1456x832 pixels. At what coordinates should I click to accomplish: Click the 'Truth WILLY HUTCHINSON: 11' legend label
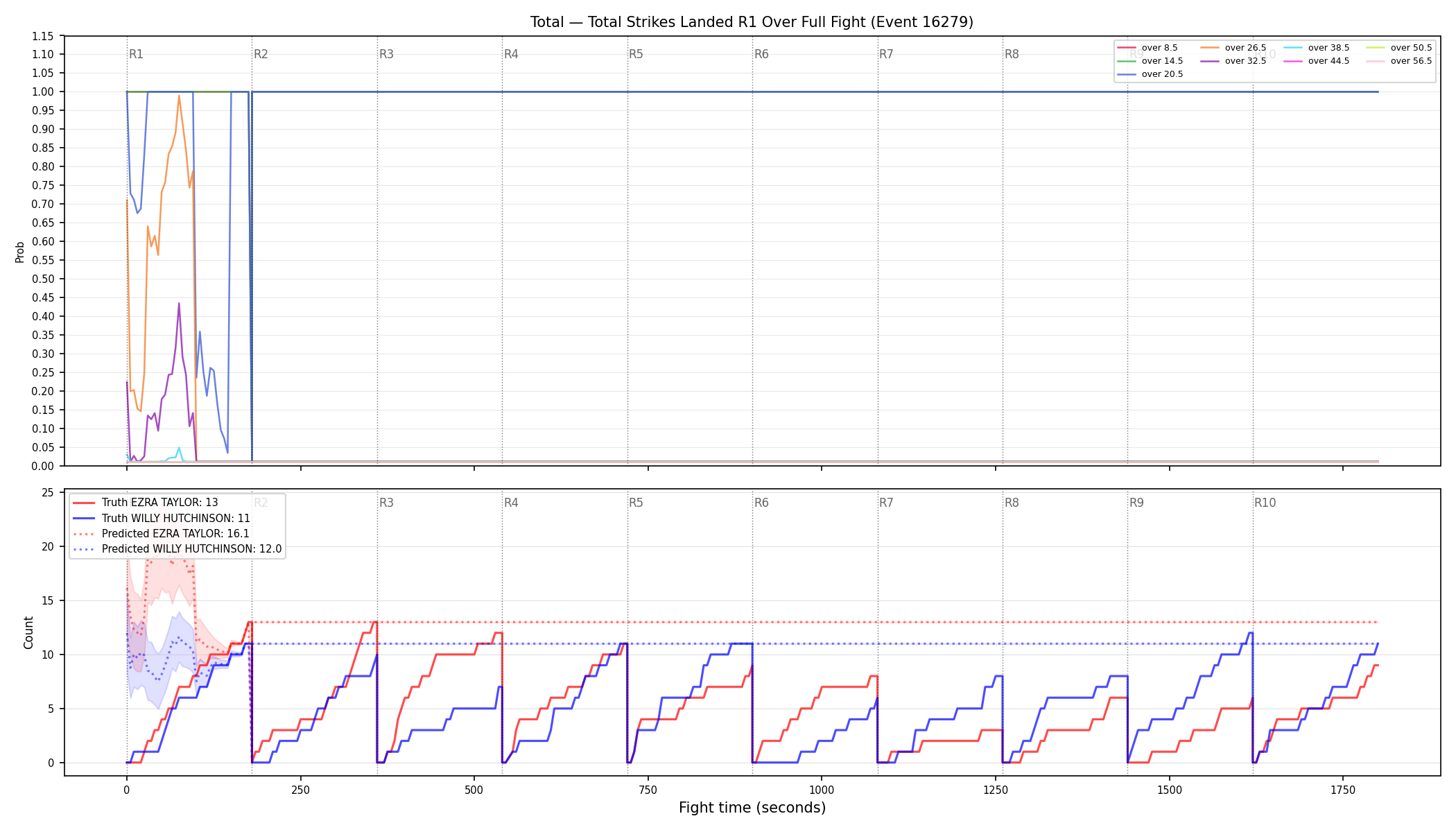[x=176, y=518]
